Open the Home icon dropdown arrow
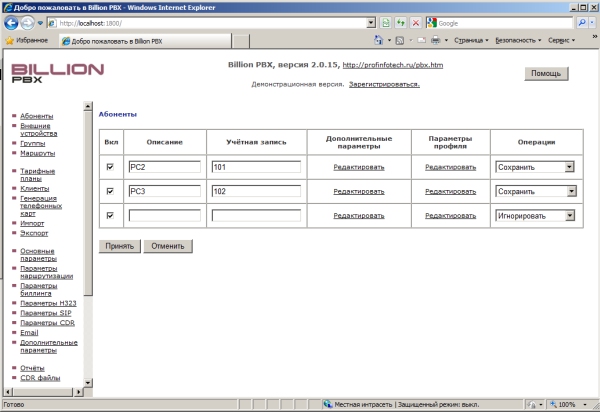600x412 pixels. point(389,40)
